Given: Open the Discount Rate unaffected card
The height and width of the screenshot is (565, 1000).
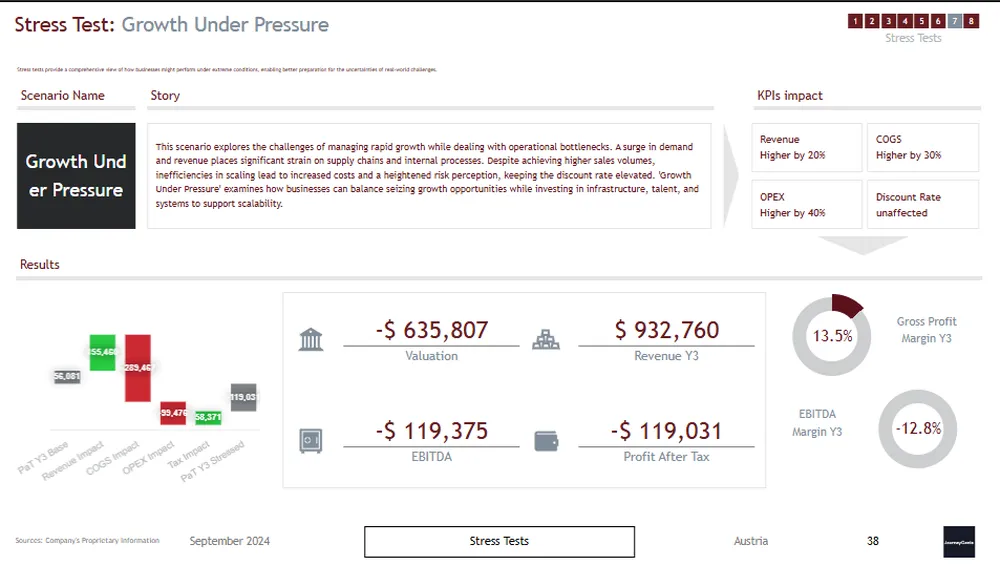Looking at the screenshot, I should [922, 205].
